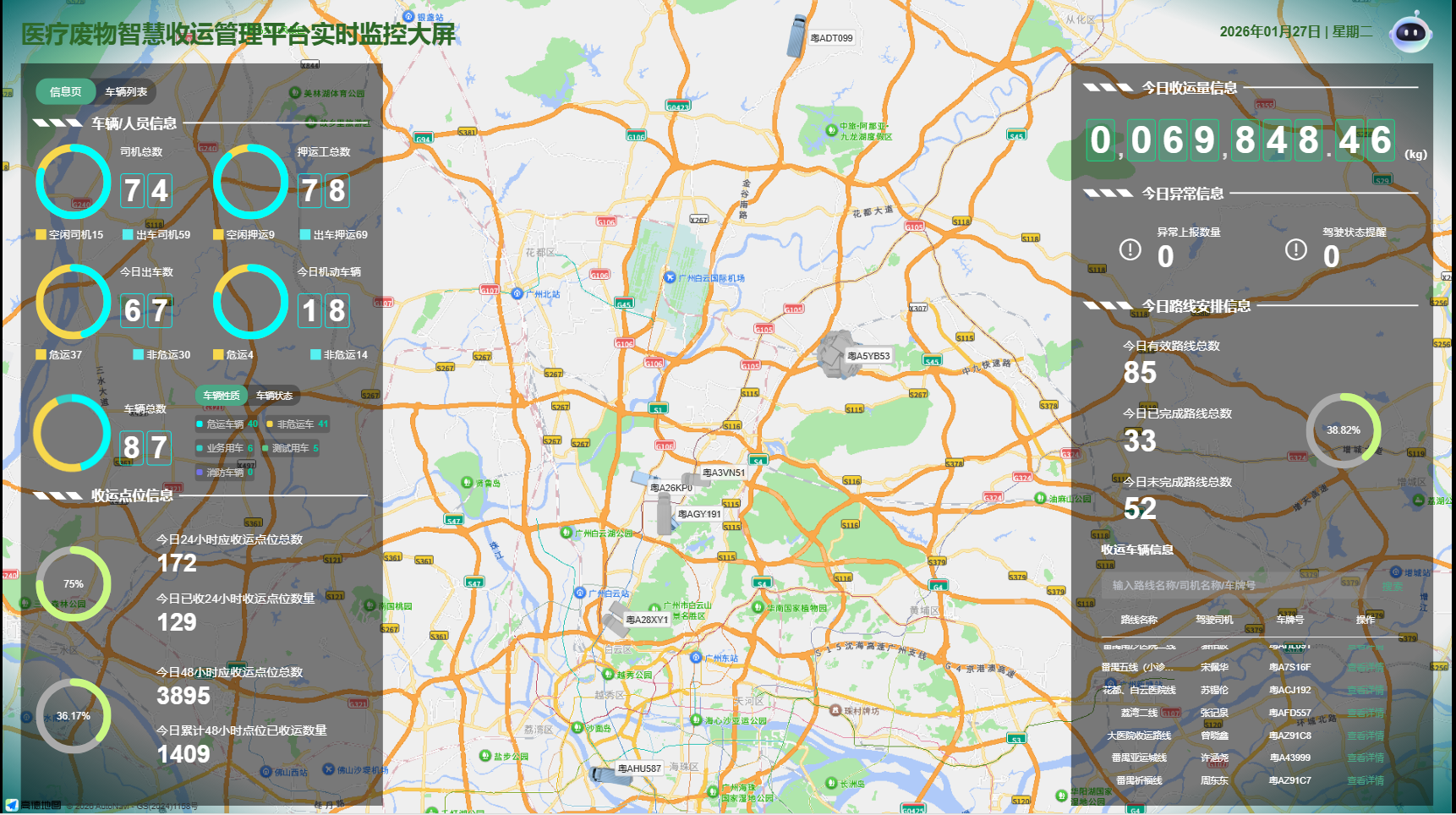Click the 广州白云国际机场 airport icon
Image resolution: width=1456 pixels, height=815 pixels.
click(x=670, y=277)
